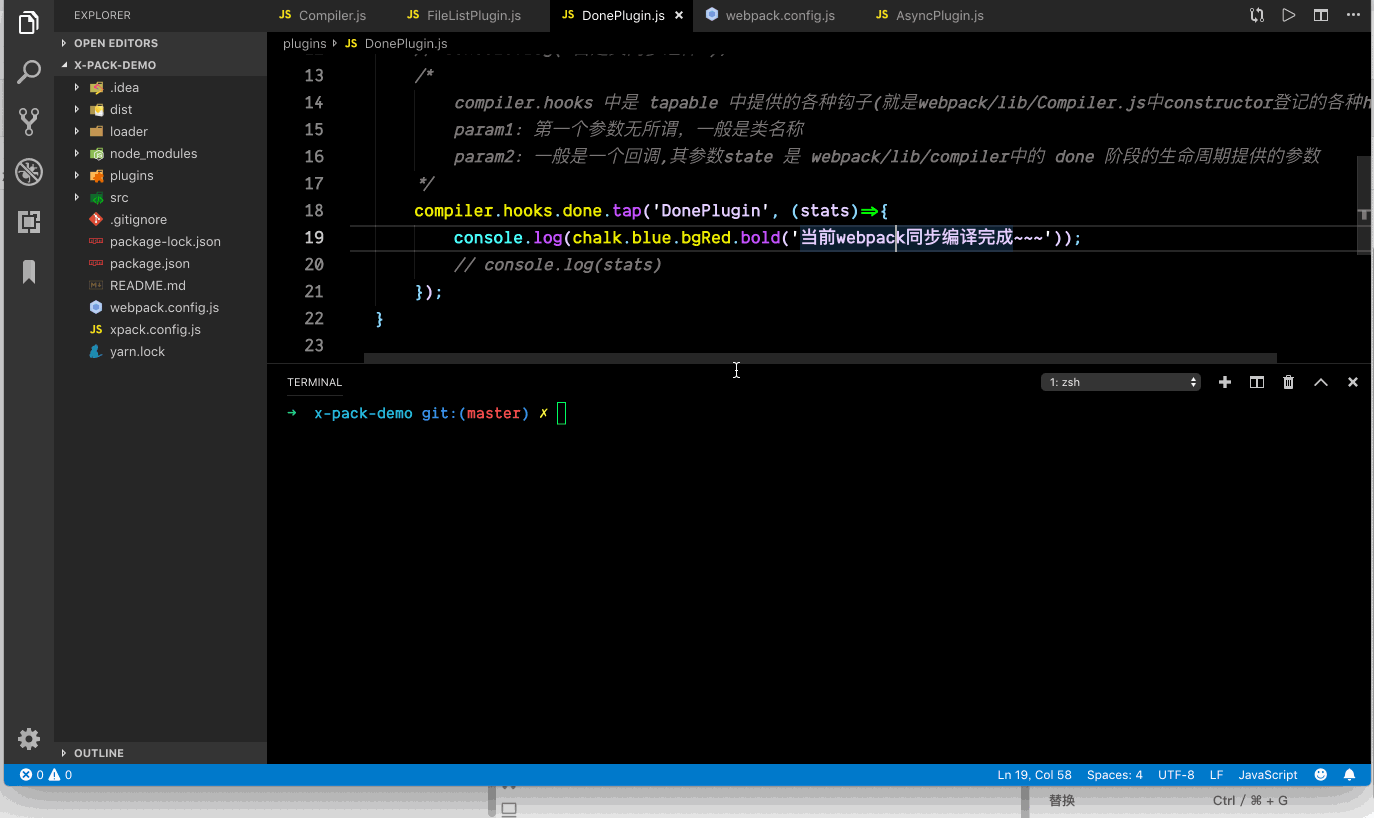Split the editor to the right

click(1321, 15)
